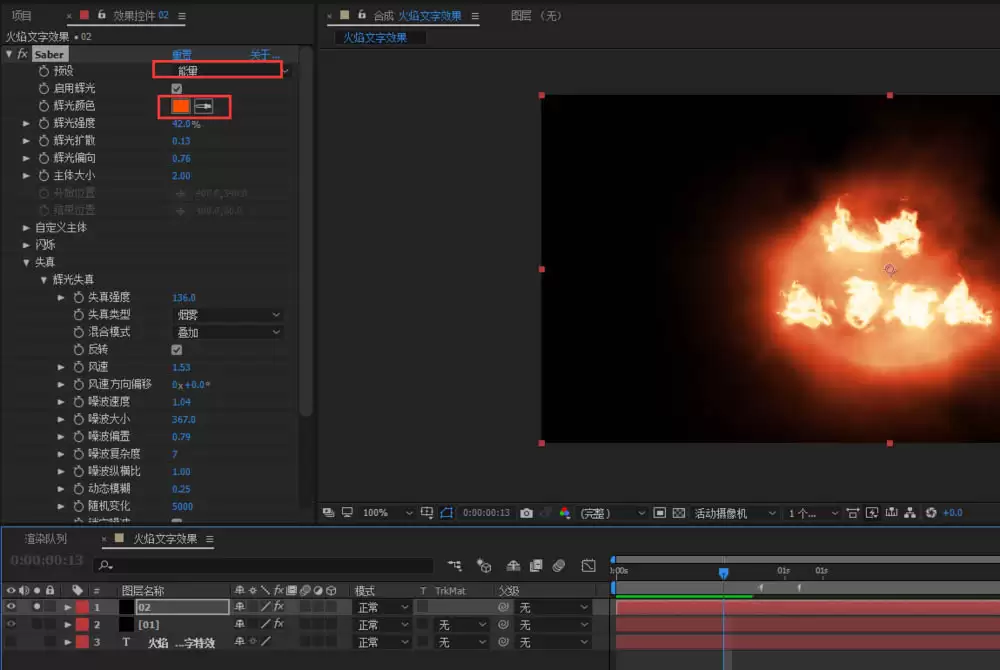Click the timeline layer search field

263,565
